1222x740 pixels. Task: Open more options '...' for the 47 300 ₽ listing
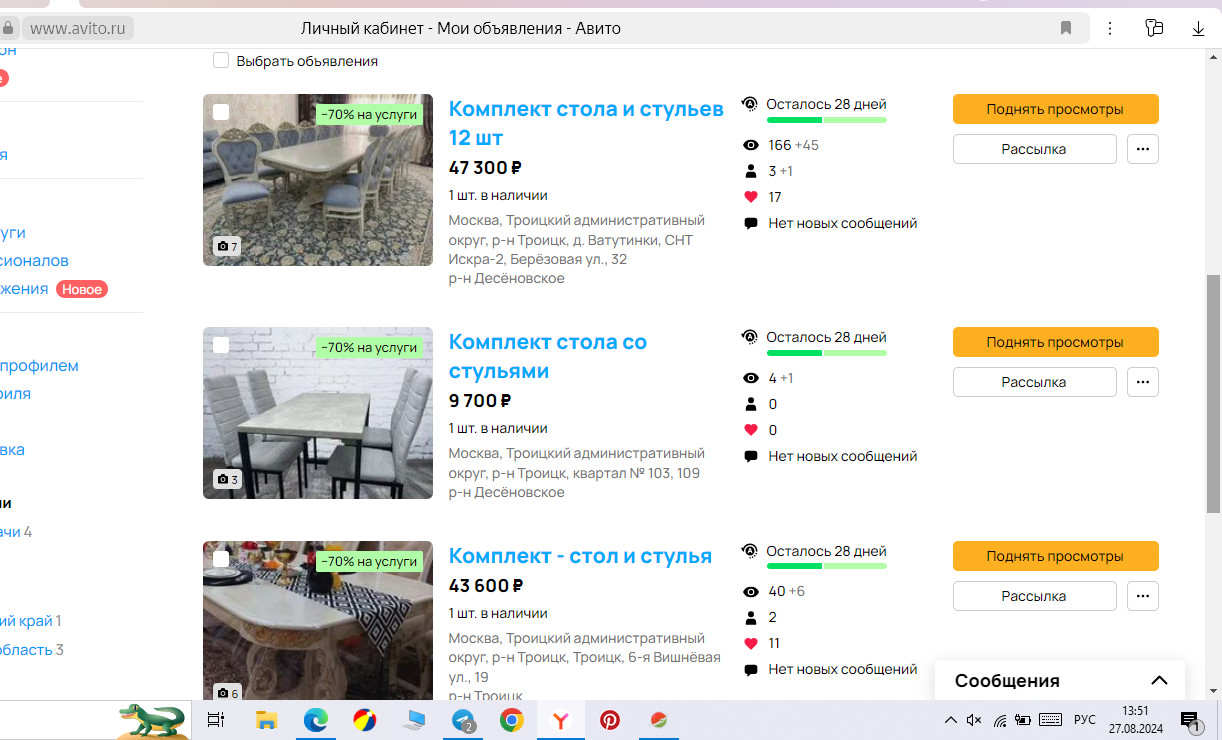[1143, 149]
